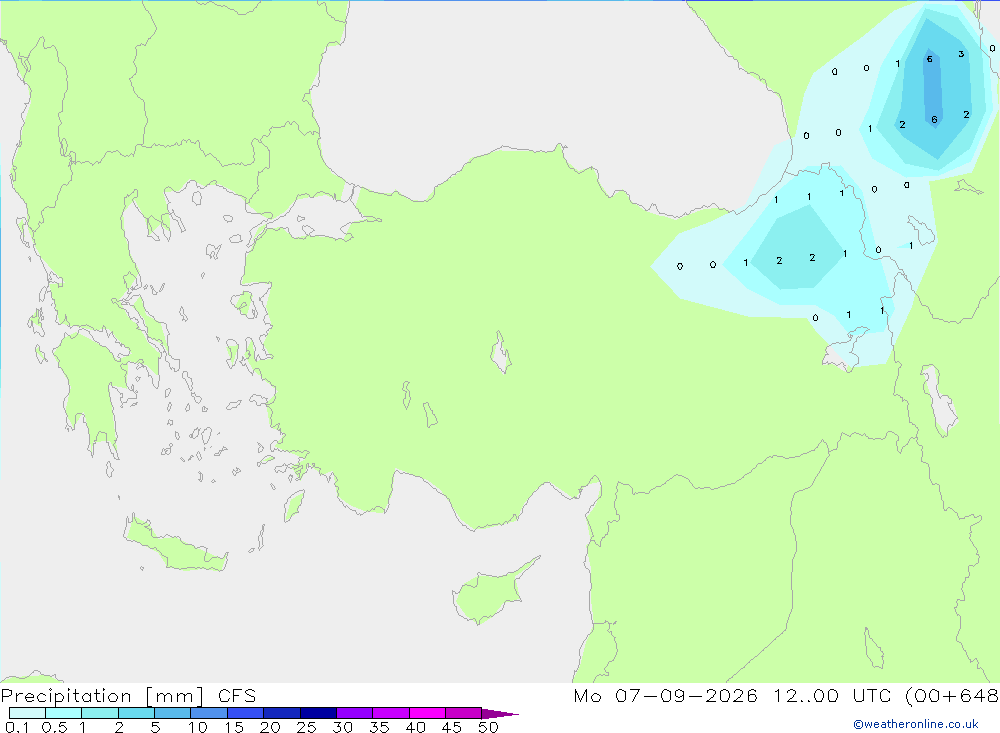Click the map precipitation value '3'

[x=961, y=54]
